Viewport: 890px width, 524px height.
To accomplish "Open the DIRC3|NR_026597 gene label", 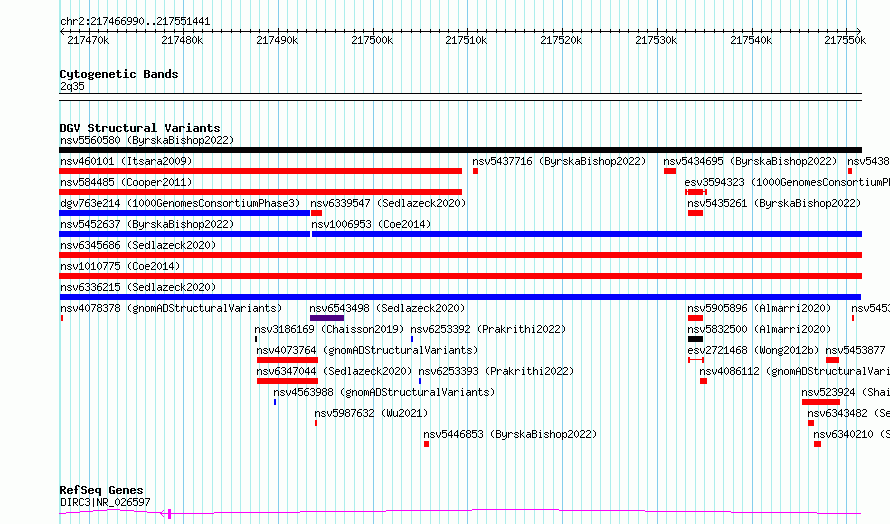I will [x=105, y=502].
